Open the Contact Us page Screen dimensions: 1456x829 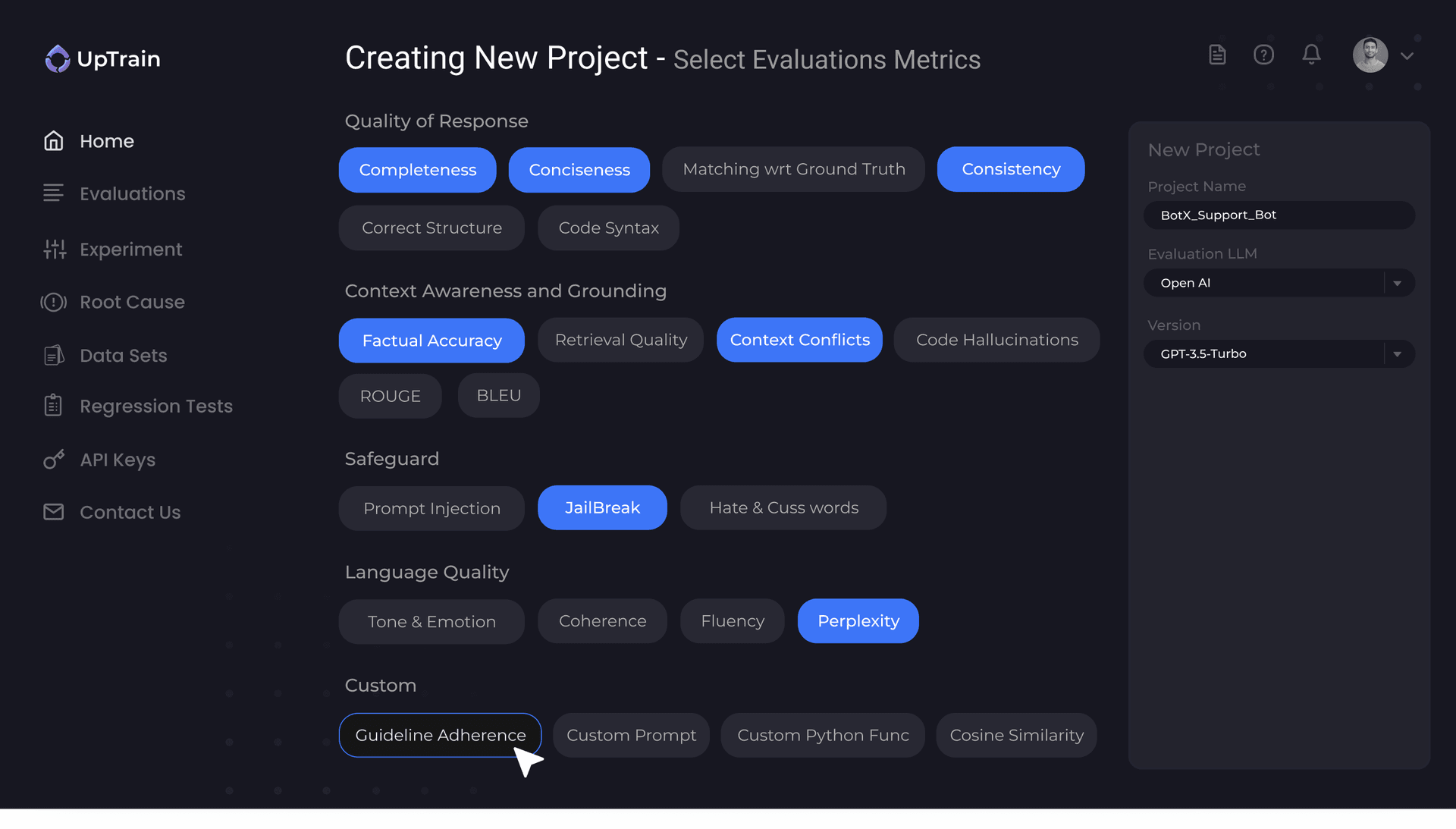pos(130,512)
